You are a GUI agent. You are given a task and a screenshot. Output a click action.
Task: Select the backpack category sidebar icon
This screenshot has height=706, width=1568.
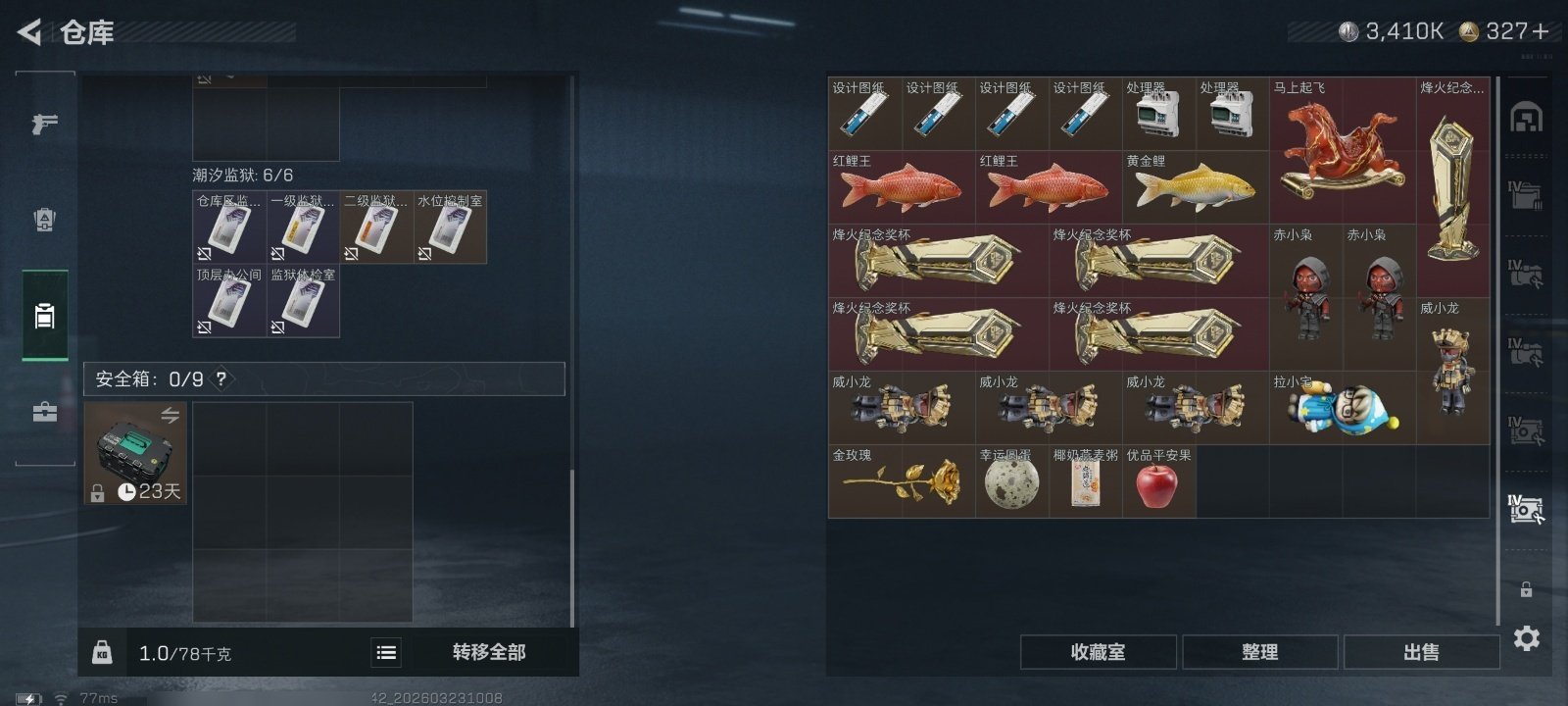tap(44, 220)
